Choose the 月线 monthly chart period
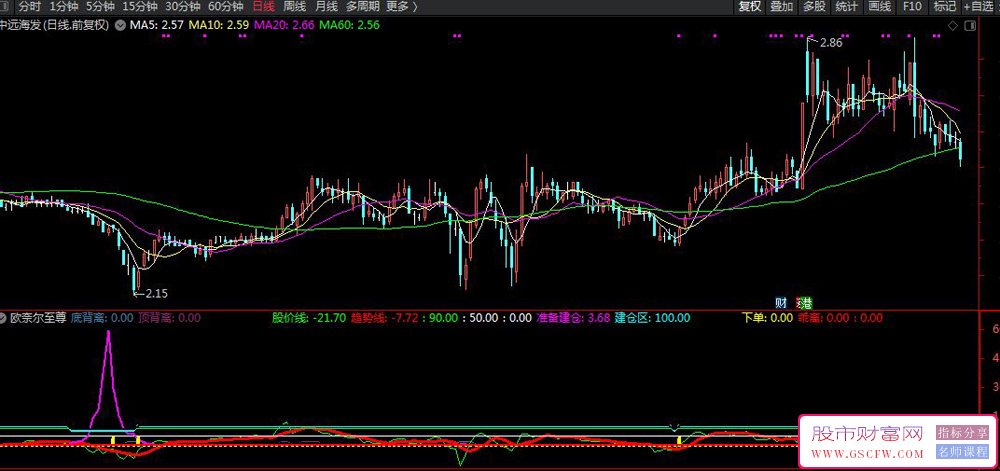The width and height of the screenshot is (1000, 471). (x=326, y=7)
